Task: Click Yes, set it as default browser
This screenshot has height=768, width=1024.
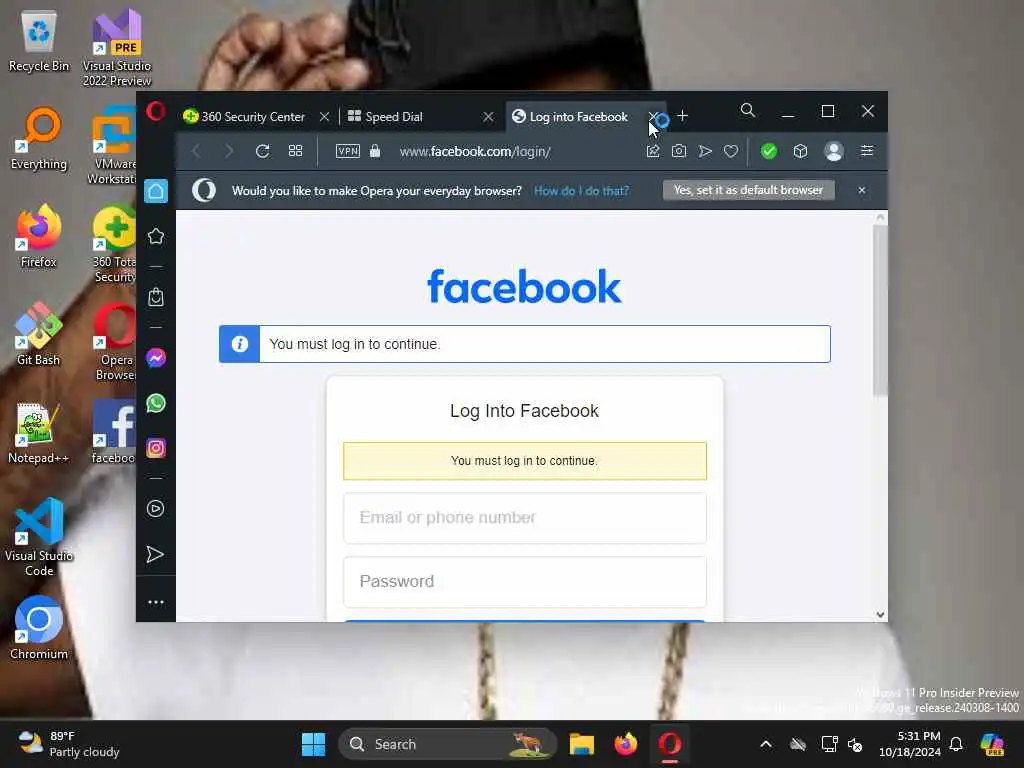Action: point(748,190)
